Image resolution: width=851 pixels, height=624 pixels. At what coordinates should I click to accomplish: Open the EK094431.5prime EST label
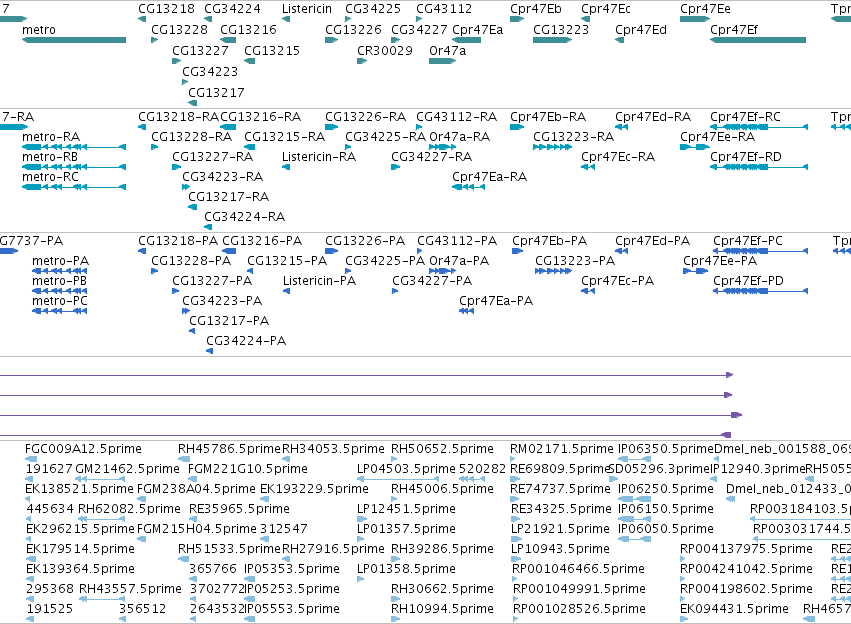(734, 609)
